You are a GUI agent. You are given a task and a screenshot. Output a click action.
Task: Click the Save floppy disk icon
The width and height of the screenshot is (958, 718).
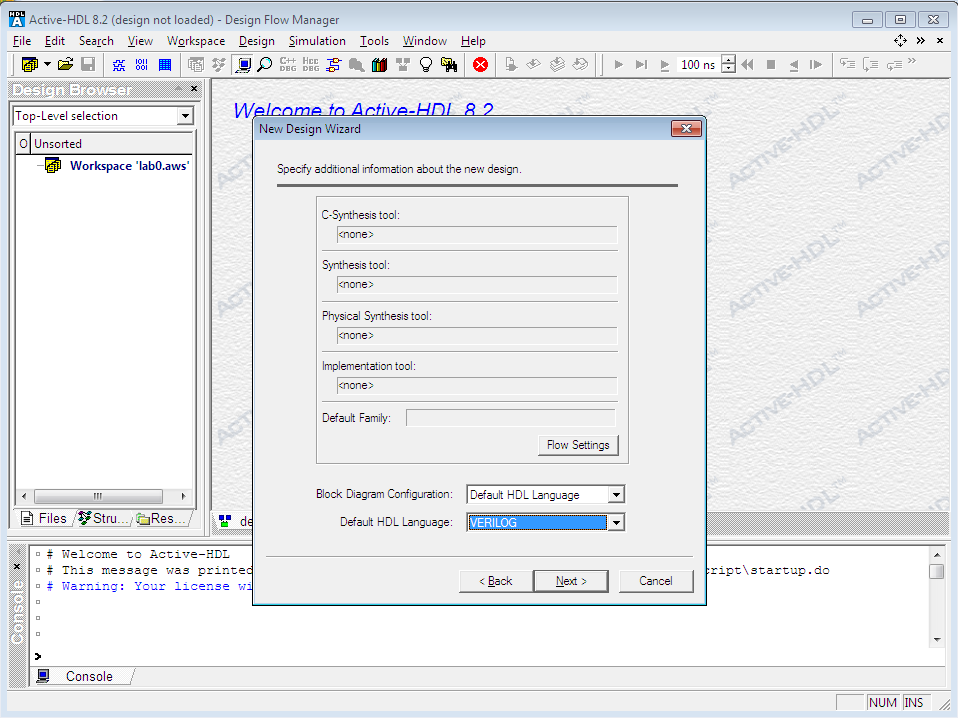(88, 64)
